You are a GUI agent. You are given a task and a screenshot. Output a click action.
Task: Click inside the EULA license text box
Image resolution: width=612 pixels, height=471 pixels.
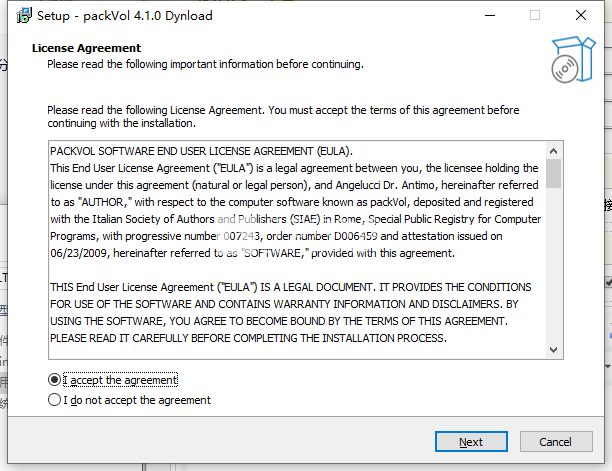tap(297, 250)
